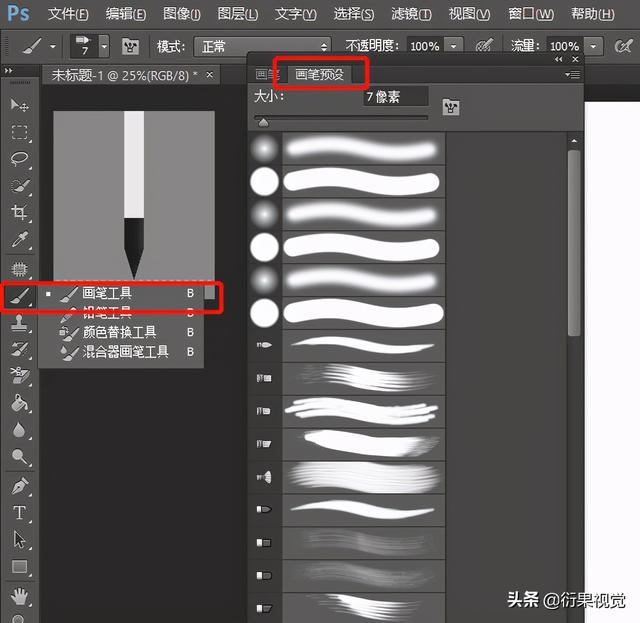Toggle pressure for opacity button
640x623 pixels.
[x=484, y=45]
